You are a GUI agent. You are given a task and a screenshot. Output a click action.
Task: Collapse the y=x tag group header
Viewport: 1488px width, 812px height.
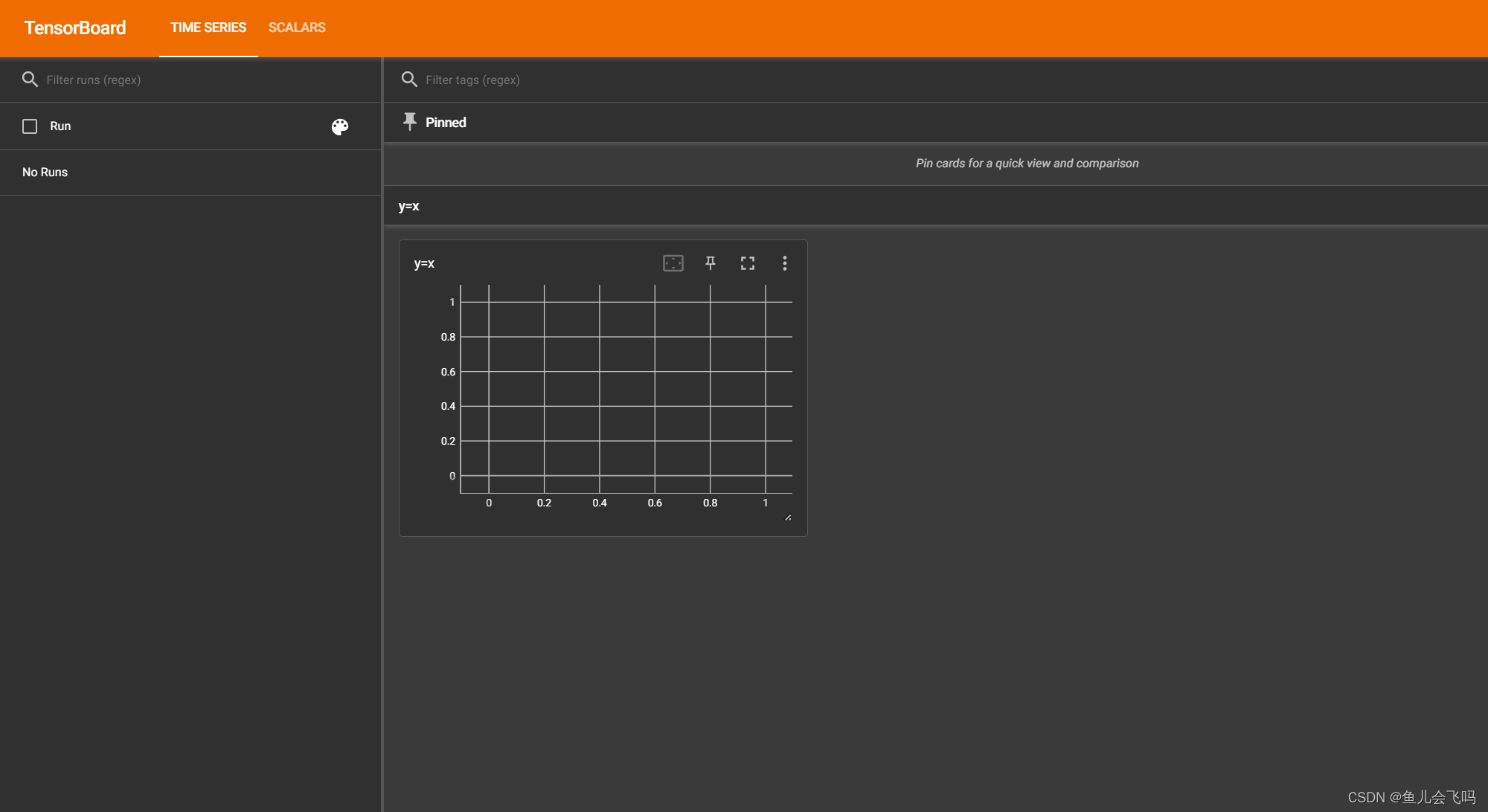[409, 206]
